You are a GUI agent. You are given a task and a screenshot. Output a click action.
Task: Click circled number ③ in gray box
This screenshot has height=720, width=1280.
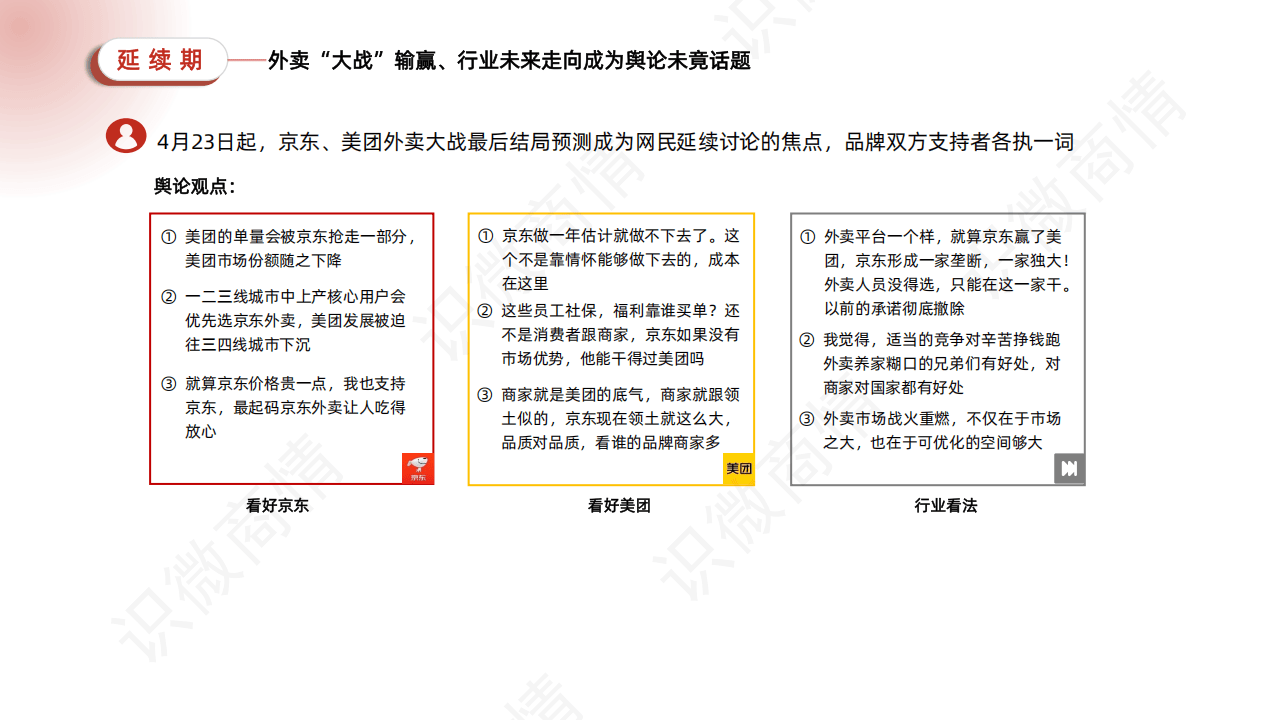(x=806, y=419)
